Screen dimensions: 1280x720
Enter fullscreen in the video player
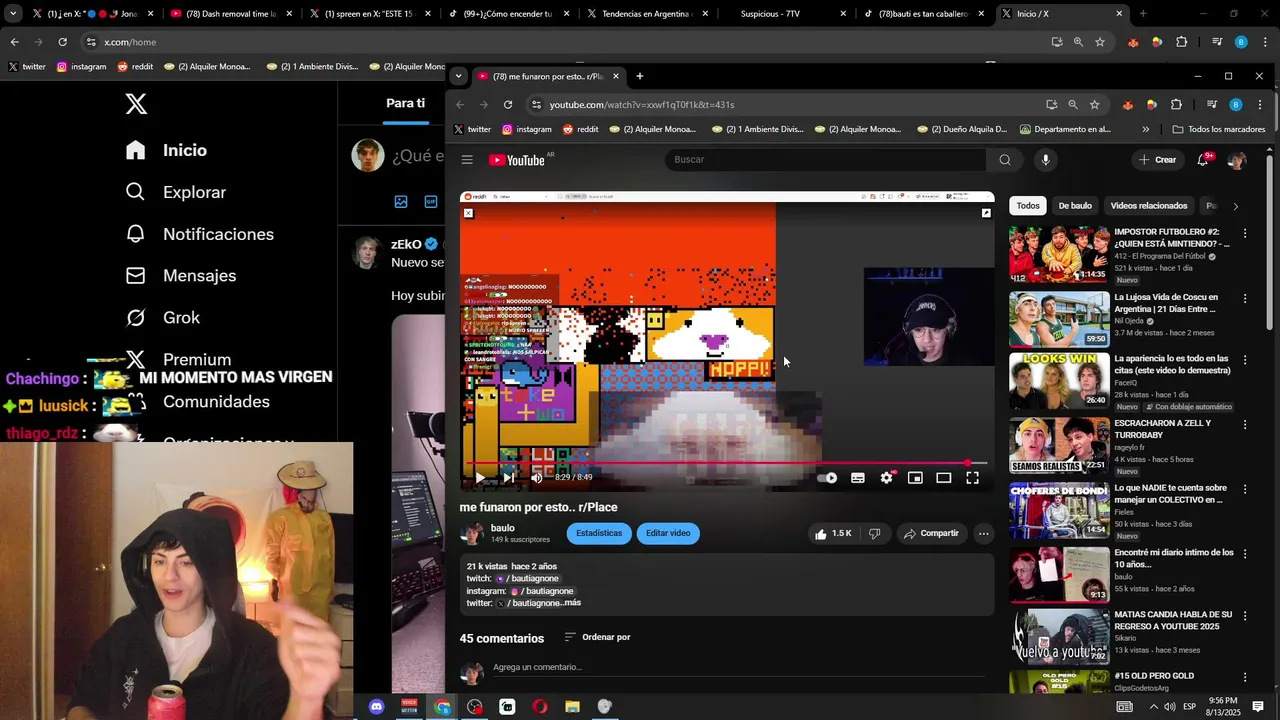[972, 478]
